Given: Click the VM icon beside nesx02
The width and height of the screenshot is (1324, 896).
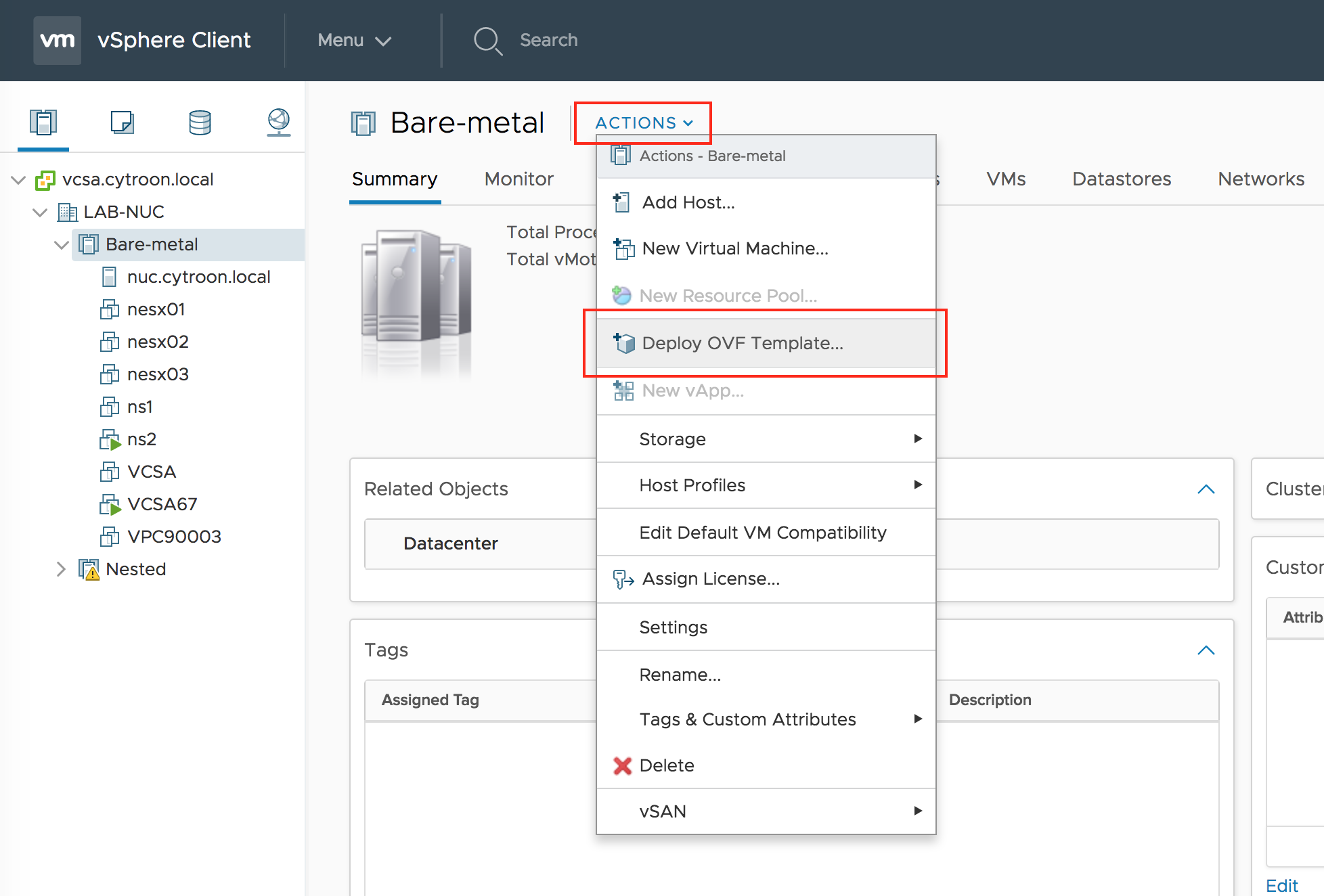Looking at the screenshot, I should pos(110,342).
